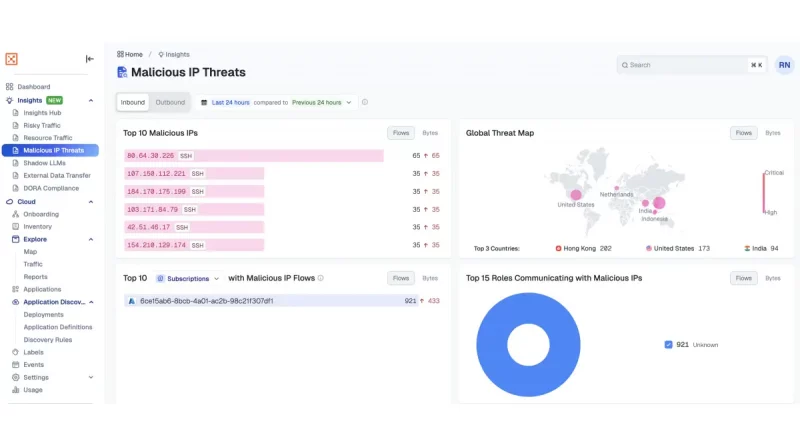800x445 pixels.
Task: Open the RN user avatar menu
Action: tap(783, 65)
